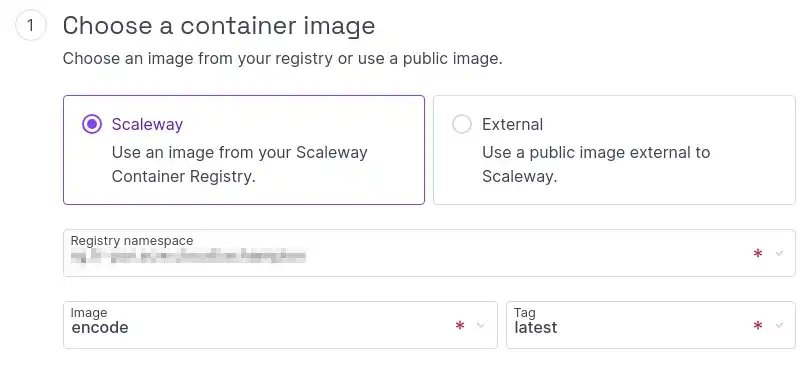Click the Registry namespace field label
The width and height of the screenshot is (811, 392).
pos(132,241)
